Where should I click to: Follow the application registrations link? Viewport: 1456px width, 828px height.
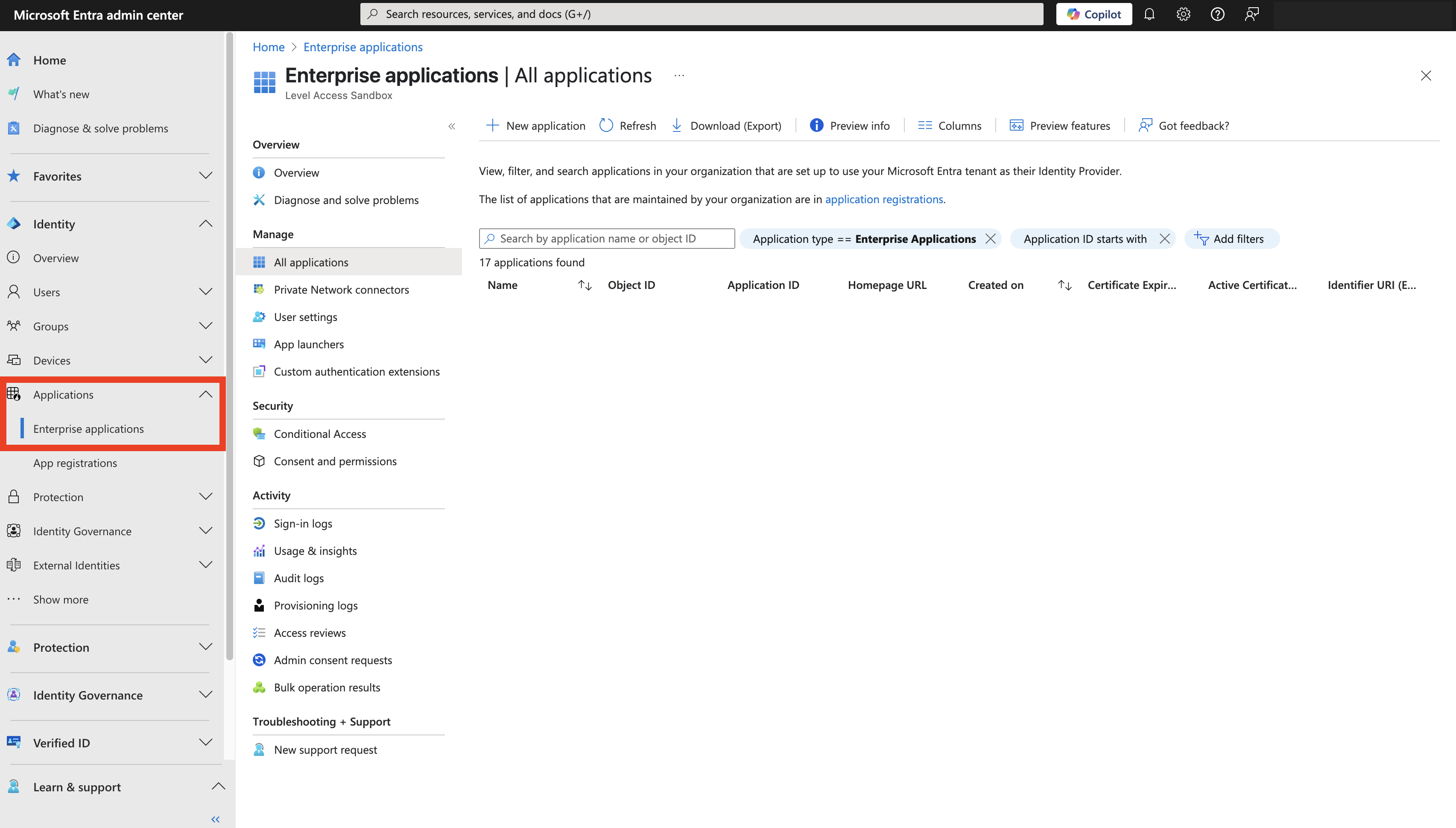pos(883,199)
